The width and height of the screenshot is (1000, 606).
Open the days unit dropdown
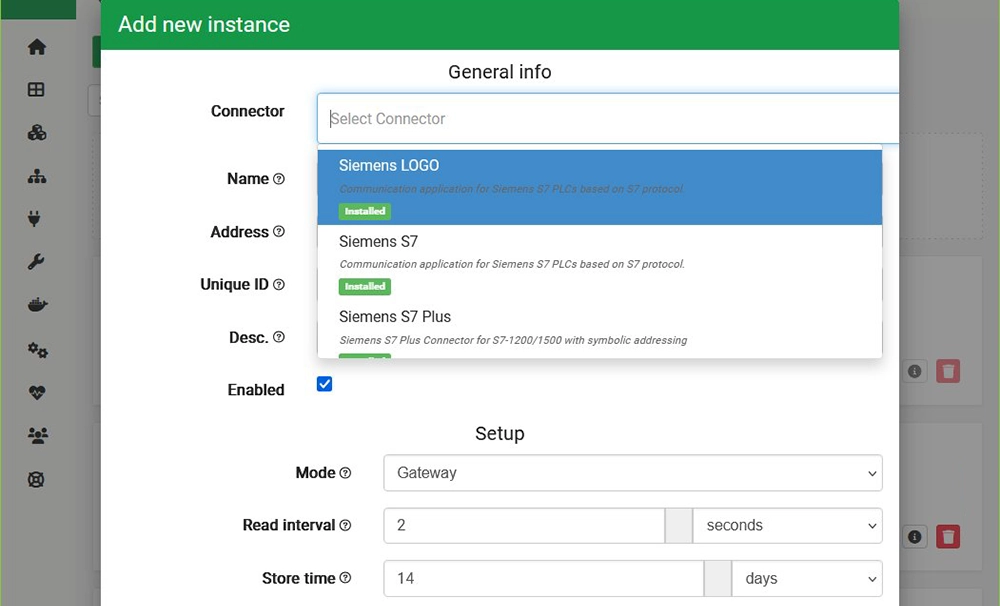807,579
